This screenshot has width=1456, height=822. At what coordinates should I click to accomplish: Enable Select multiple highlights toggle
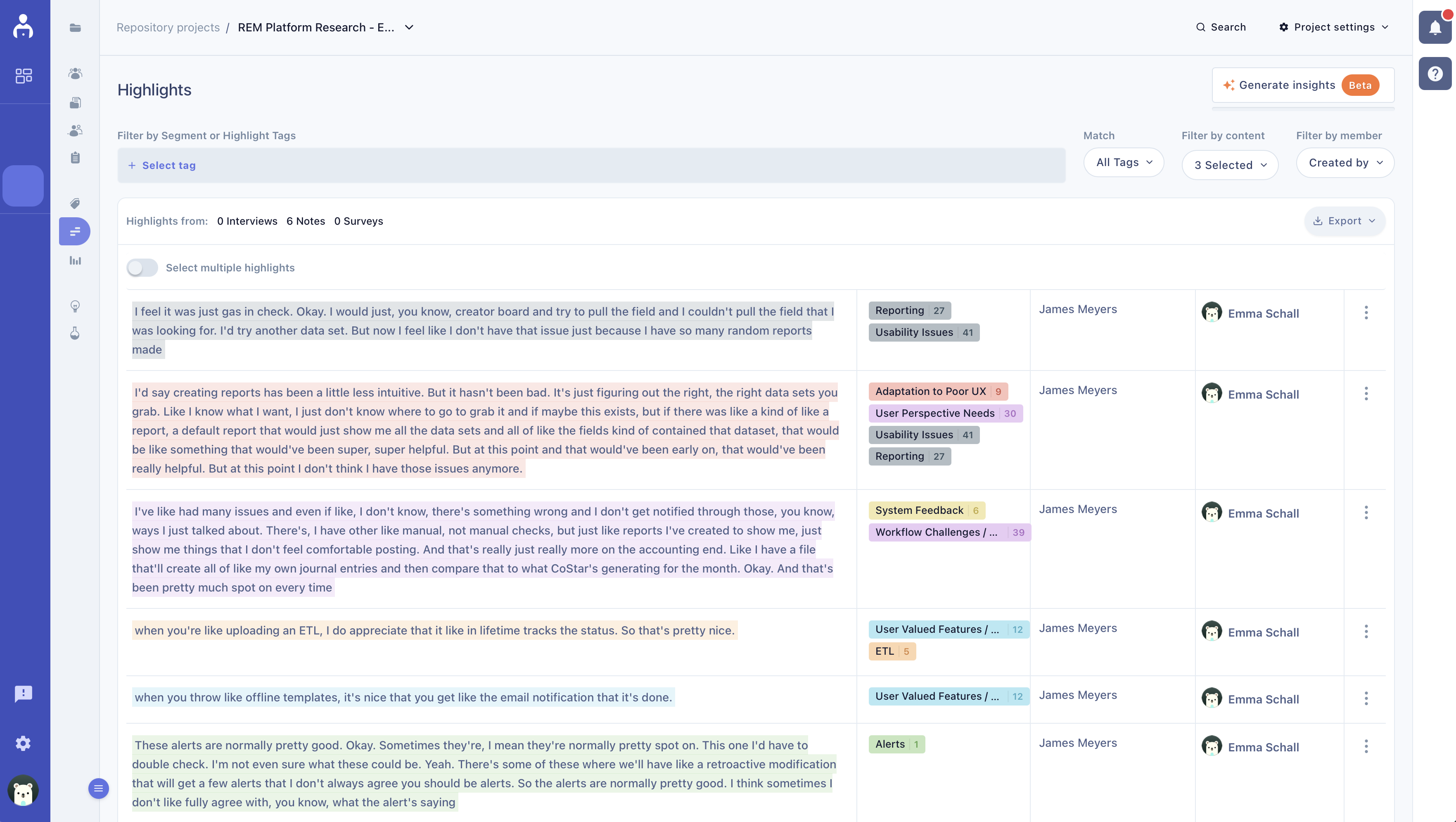(142, 267)
